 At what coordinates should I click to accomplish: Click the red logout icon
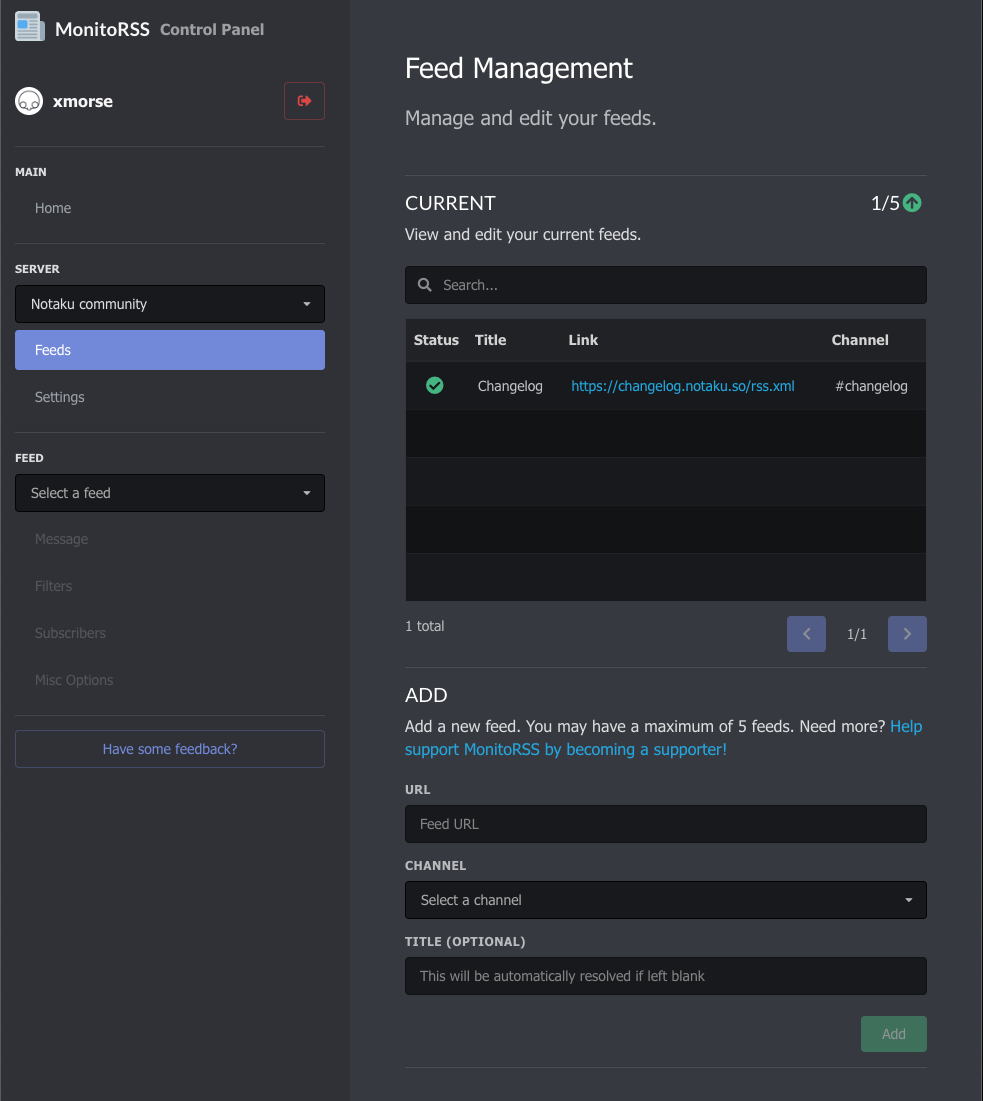304,101
